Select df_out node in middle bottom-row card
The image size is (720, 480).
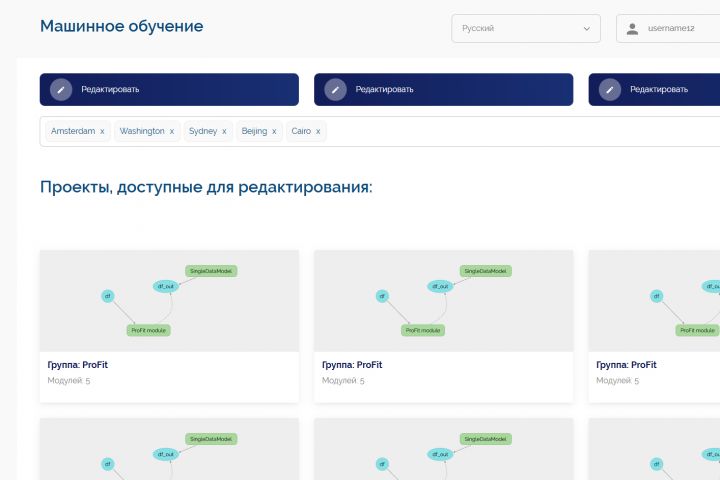[x=440, y=454]
